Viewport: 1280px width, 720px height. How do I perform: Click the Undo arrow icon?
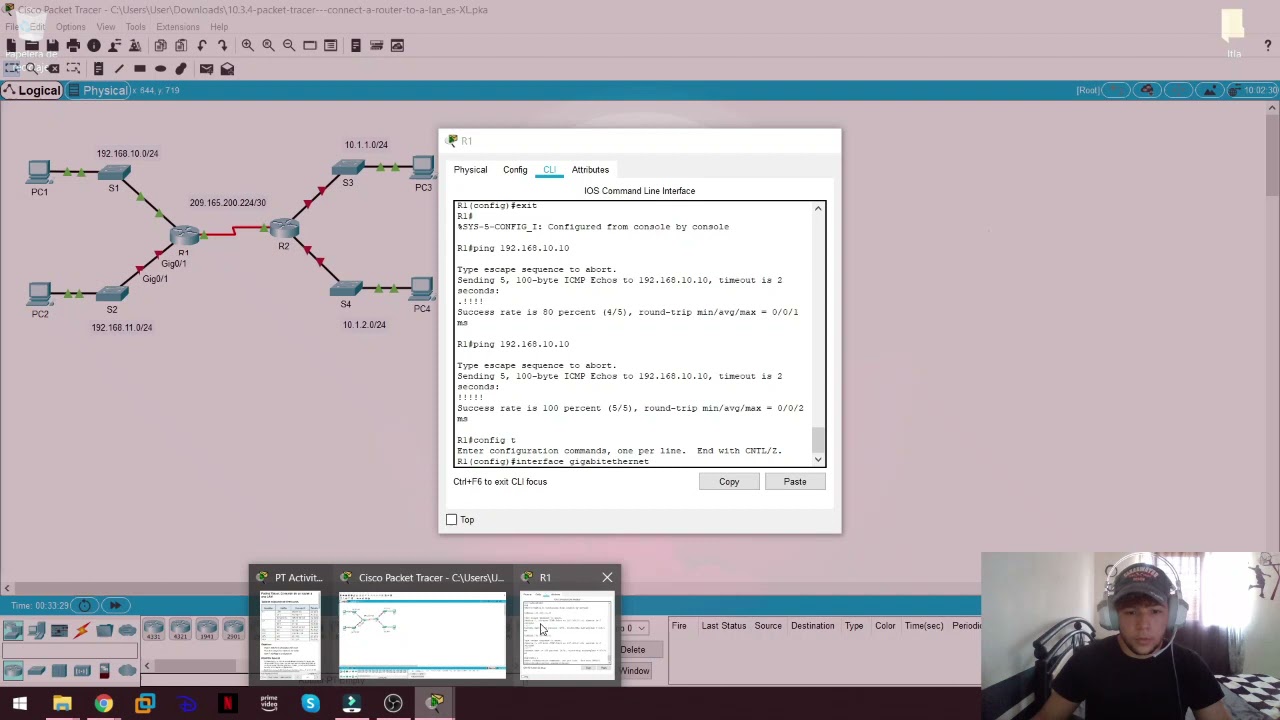tap(202, 45)
